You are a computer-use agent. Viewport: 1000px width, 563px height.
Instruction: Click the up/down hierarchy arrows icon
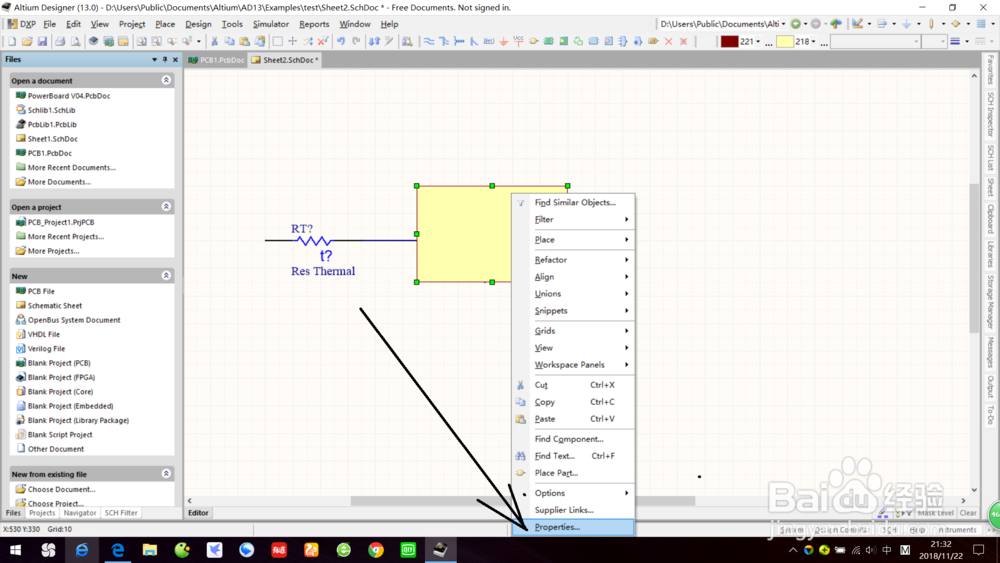click(374, 41)
